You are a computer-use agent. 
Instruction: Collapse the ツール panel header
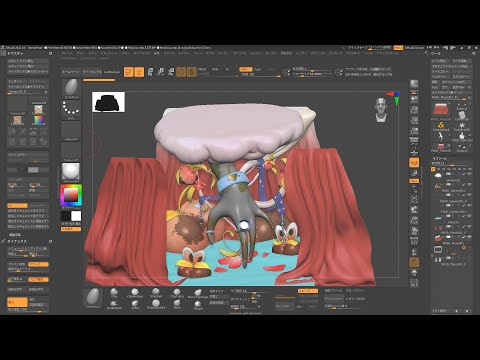point(436,53)
